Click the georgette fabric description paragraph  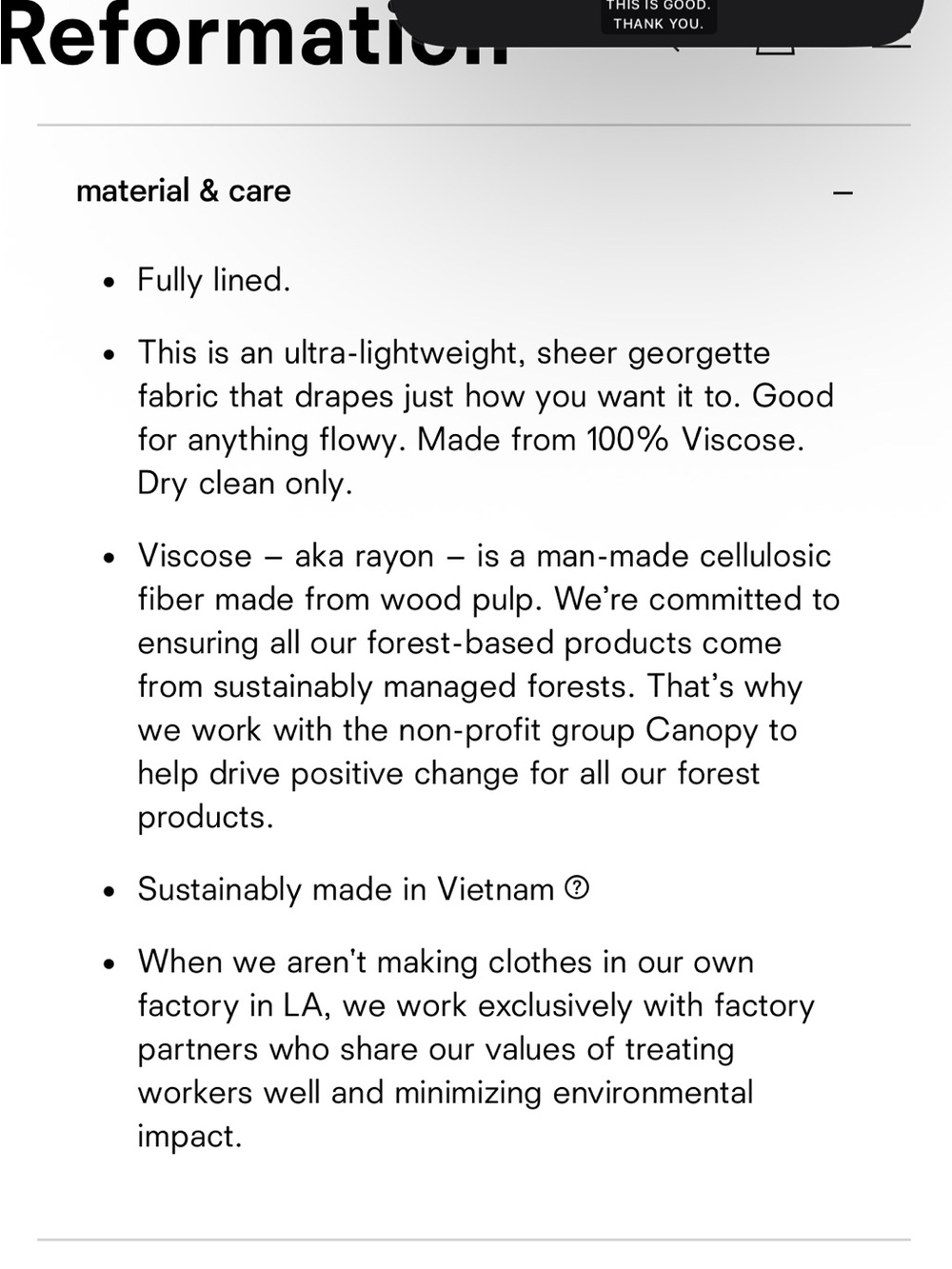click(486, 418)
